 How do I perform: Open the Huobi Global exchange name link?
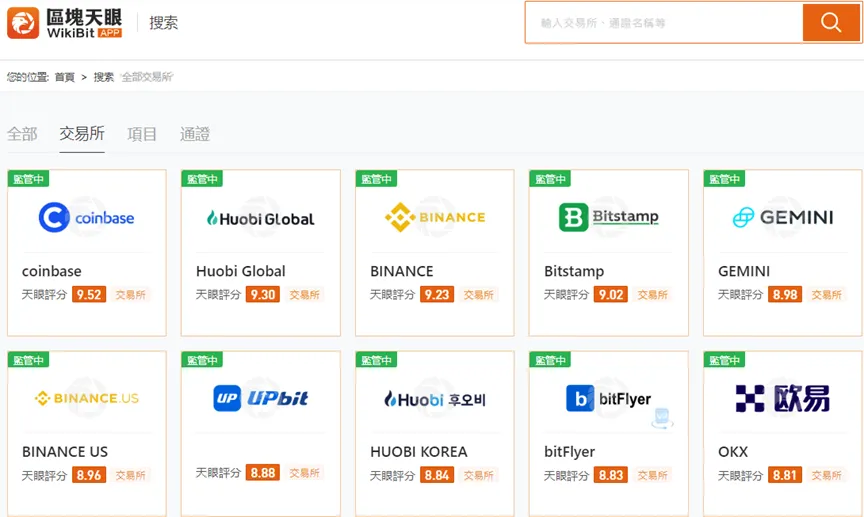(x=241, y=271)
